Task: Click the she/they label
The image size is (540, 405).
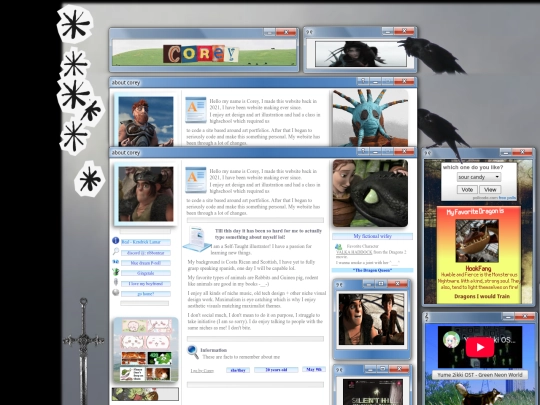Action: [x=238, y=370]
